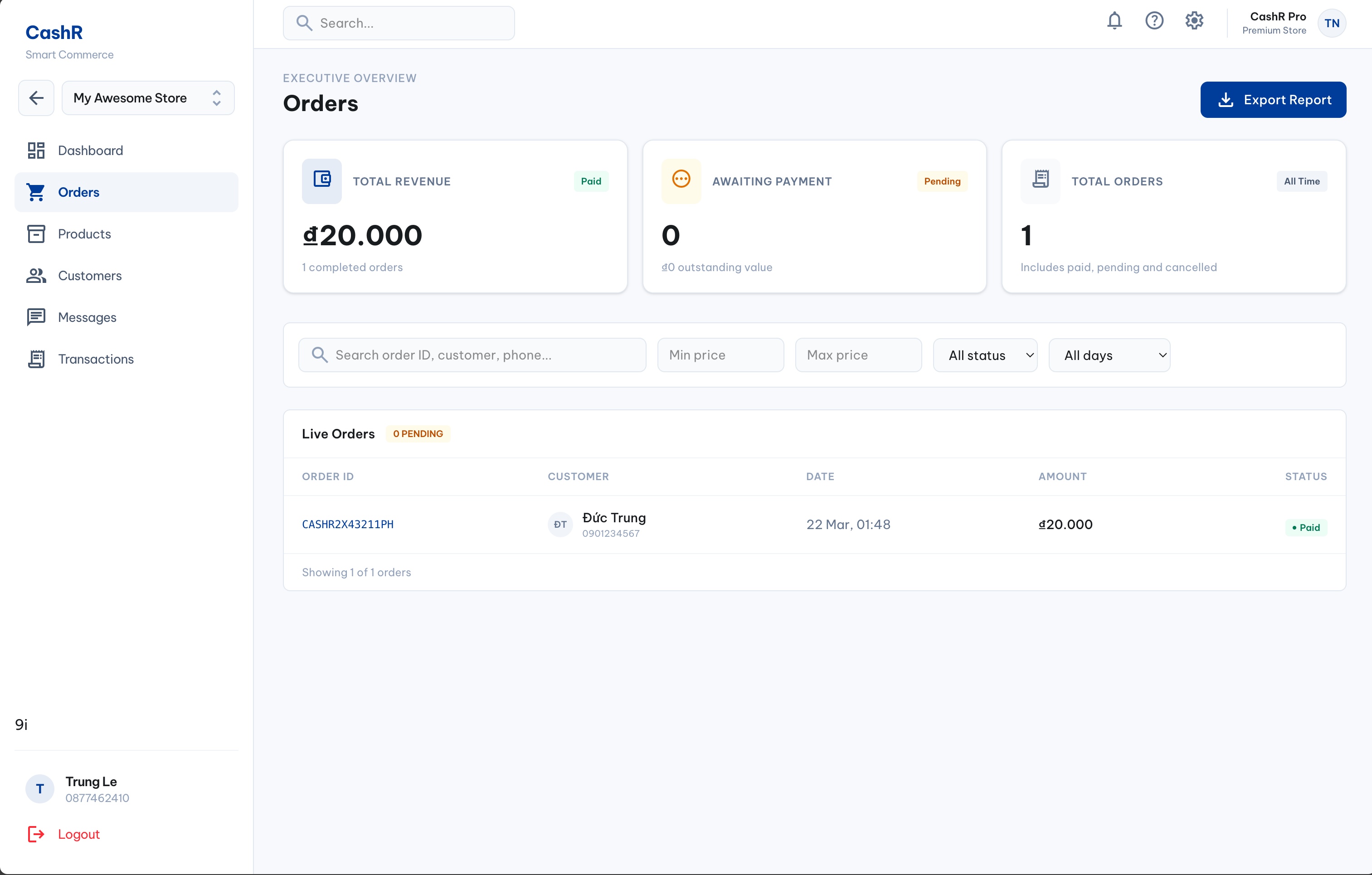Image resolution: width=1372 pixels, height=875 pixels.
Task: Open Products from the sidebar
Action: (x=84, y=234)
